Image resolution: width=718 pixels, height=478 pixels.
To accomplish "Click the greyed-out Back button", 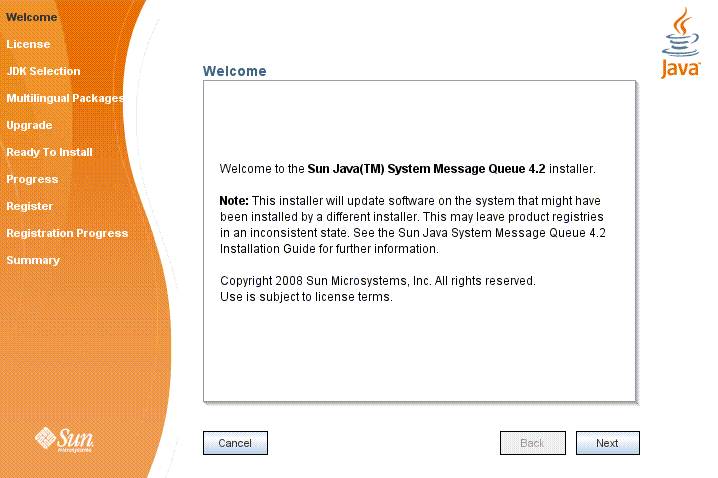I will pos(532,443).
